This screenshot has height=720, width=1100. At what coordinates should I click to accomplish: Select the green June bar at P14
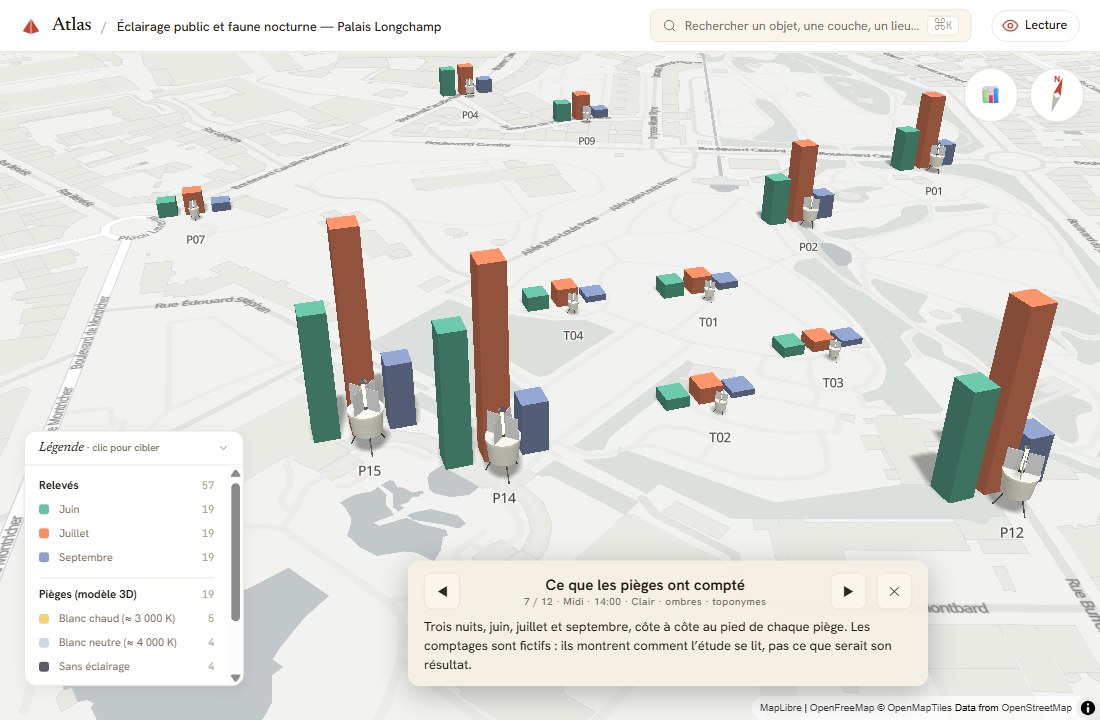[452, 392]
